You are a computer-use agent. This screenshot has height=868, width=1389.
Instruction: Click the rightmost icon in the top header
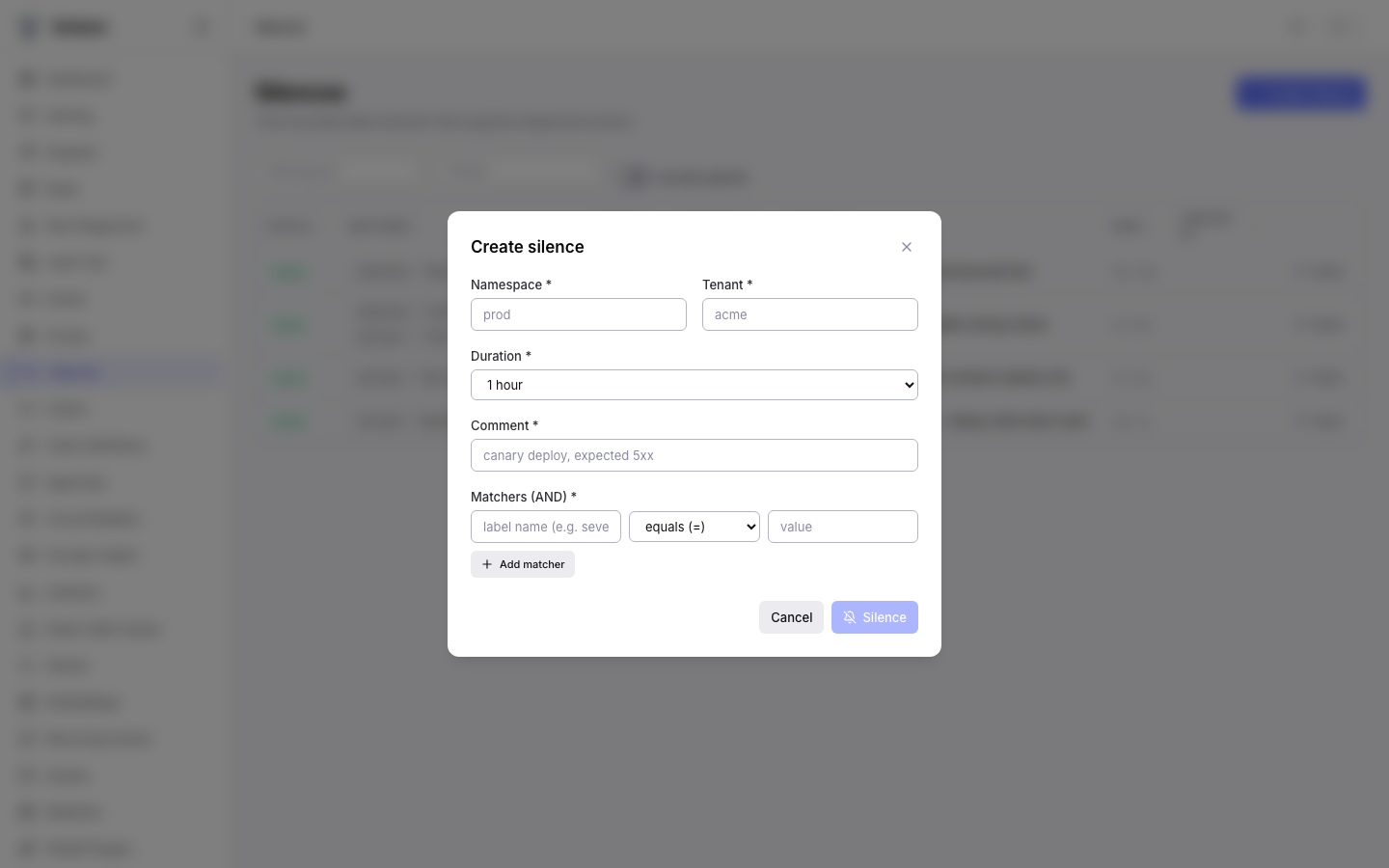click(x=1342, y=26)
